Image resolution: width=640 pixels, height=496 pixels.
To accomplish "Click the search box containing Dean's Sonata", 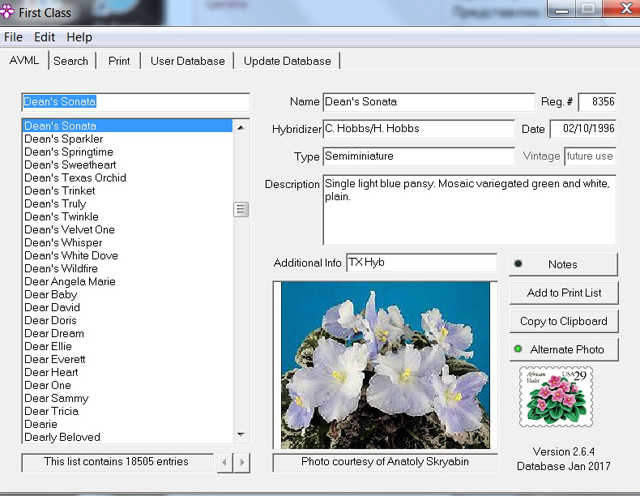I will point(136,102).
